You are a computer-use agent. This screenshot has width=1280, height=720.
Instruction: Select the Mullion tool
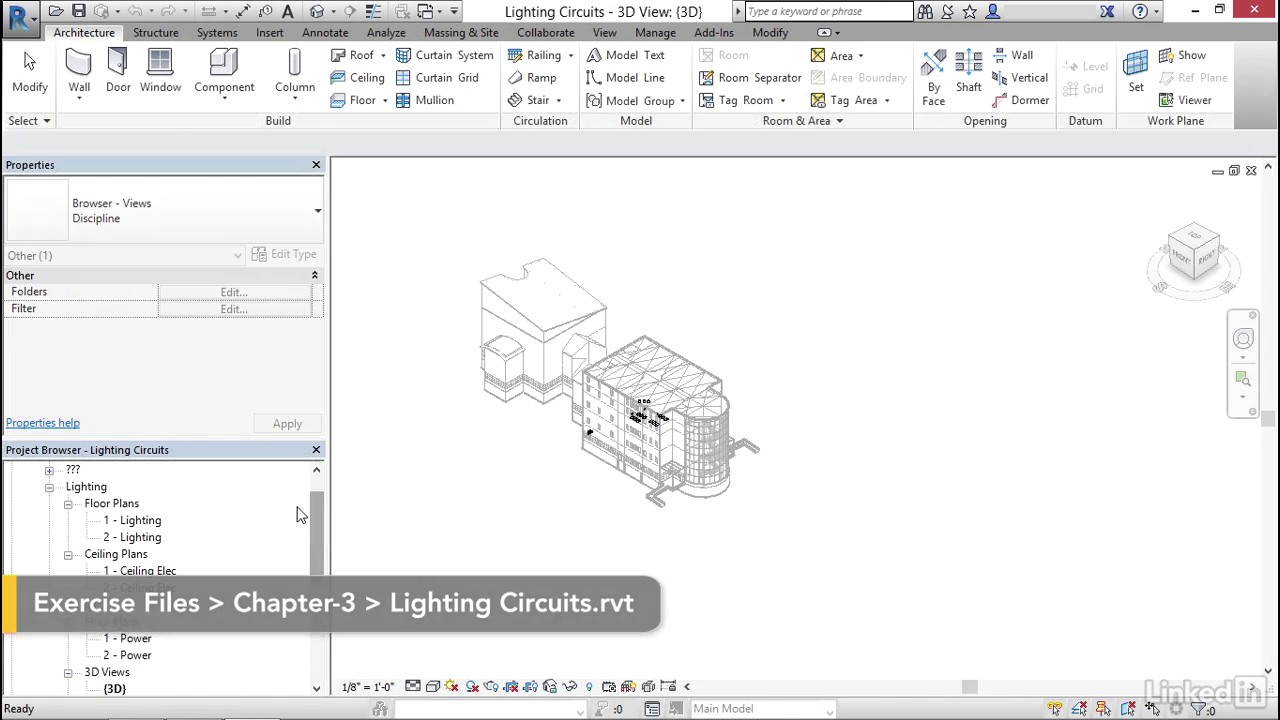[x=425, y=100]
